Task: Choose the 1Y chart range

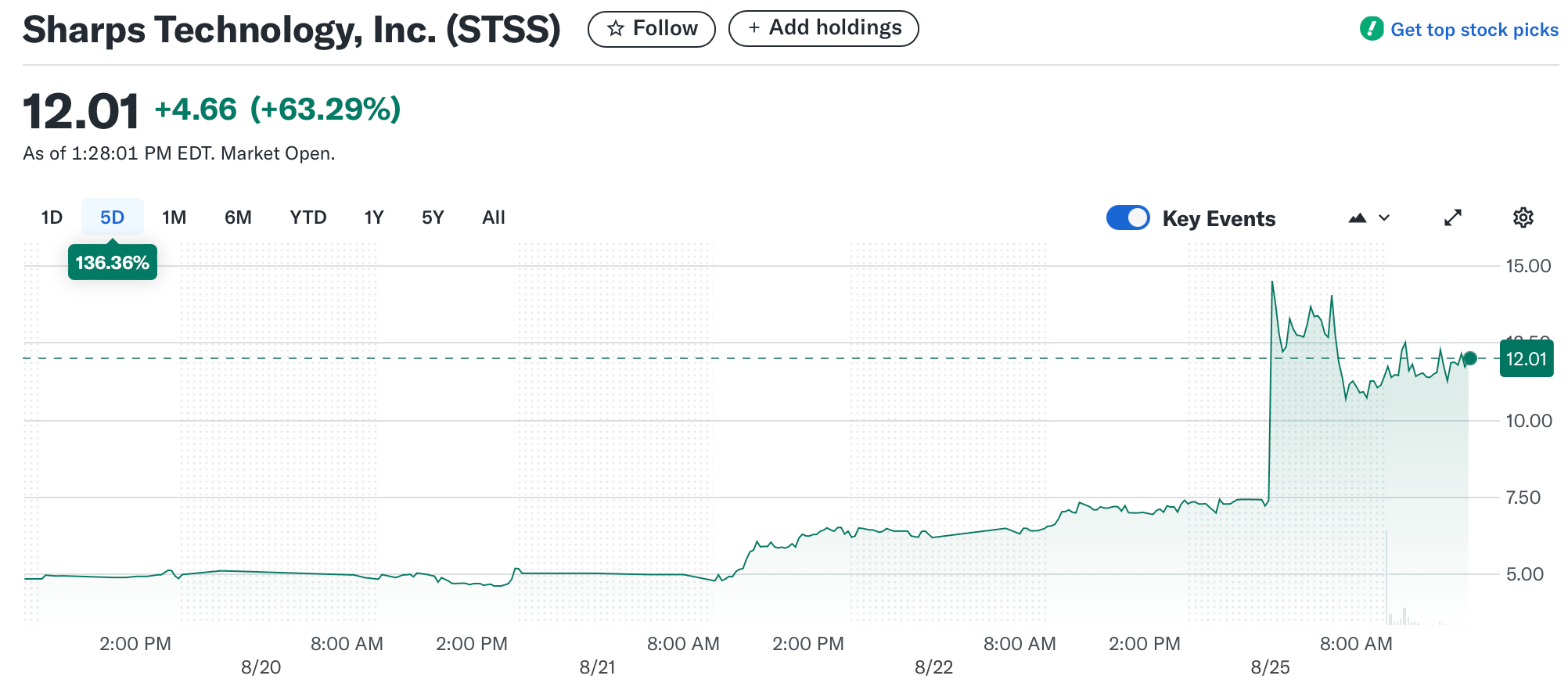Action: coord(374,217)
